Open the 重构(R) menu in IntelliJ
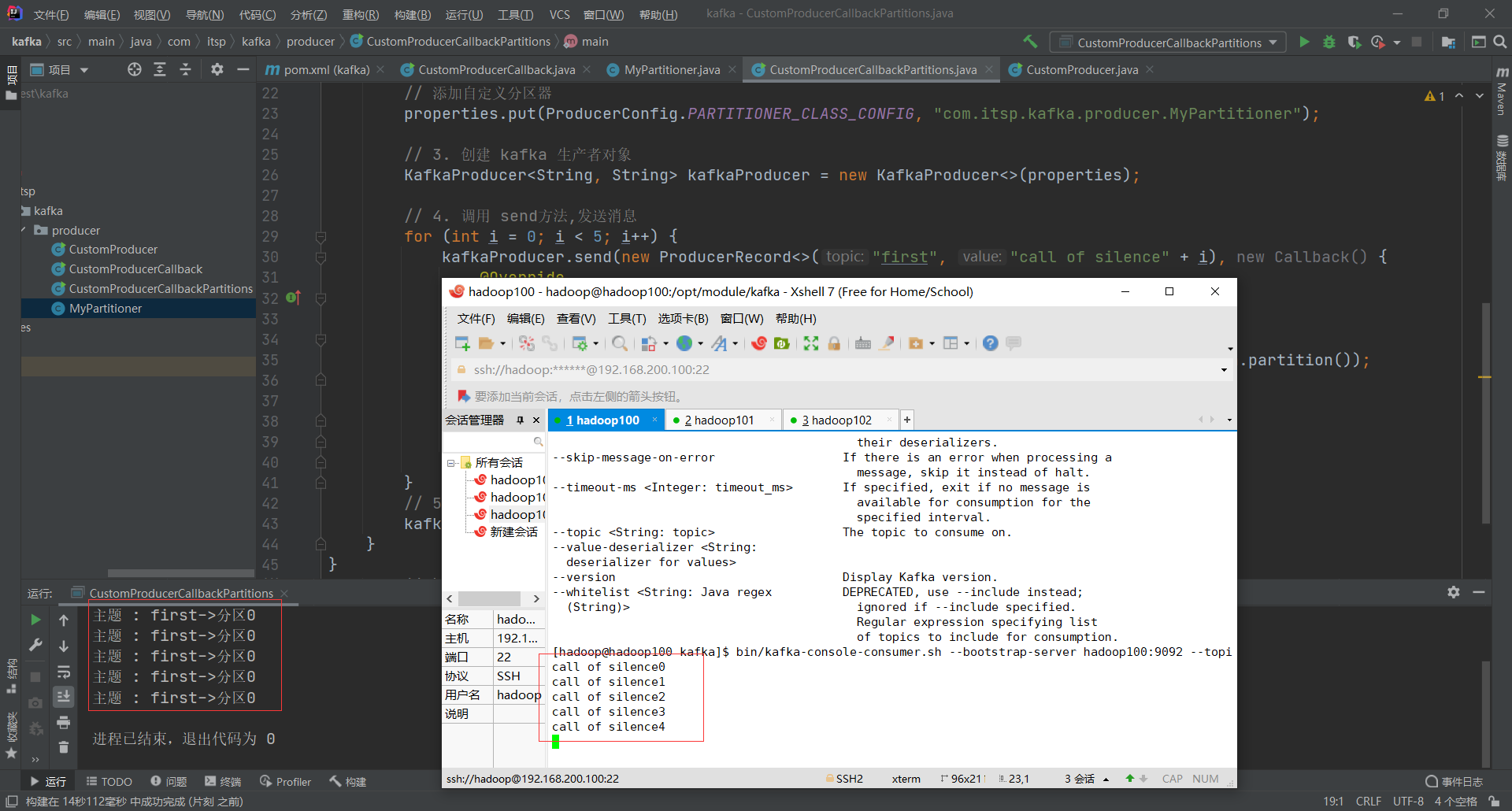This screenshot has height=811, width=1512. pos(361,15)
